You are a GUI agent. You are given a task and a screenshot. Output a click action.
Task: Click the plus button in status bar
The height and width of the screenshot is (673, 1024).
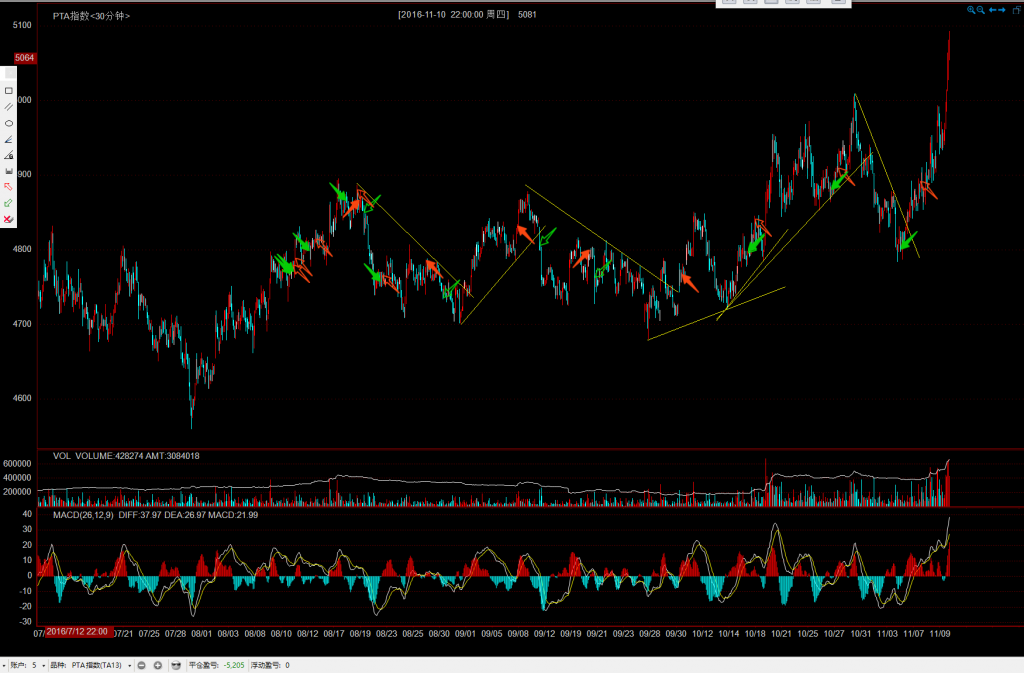click(x=158, y=665)
